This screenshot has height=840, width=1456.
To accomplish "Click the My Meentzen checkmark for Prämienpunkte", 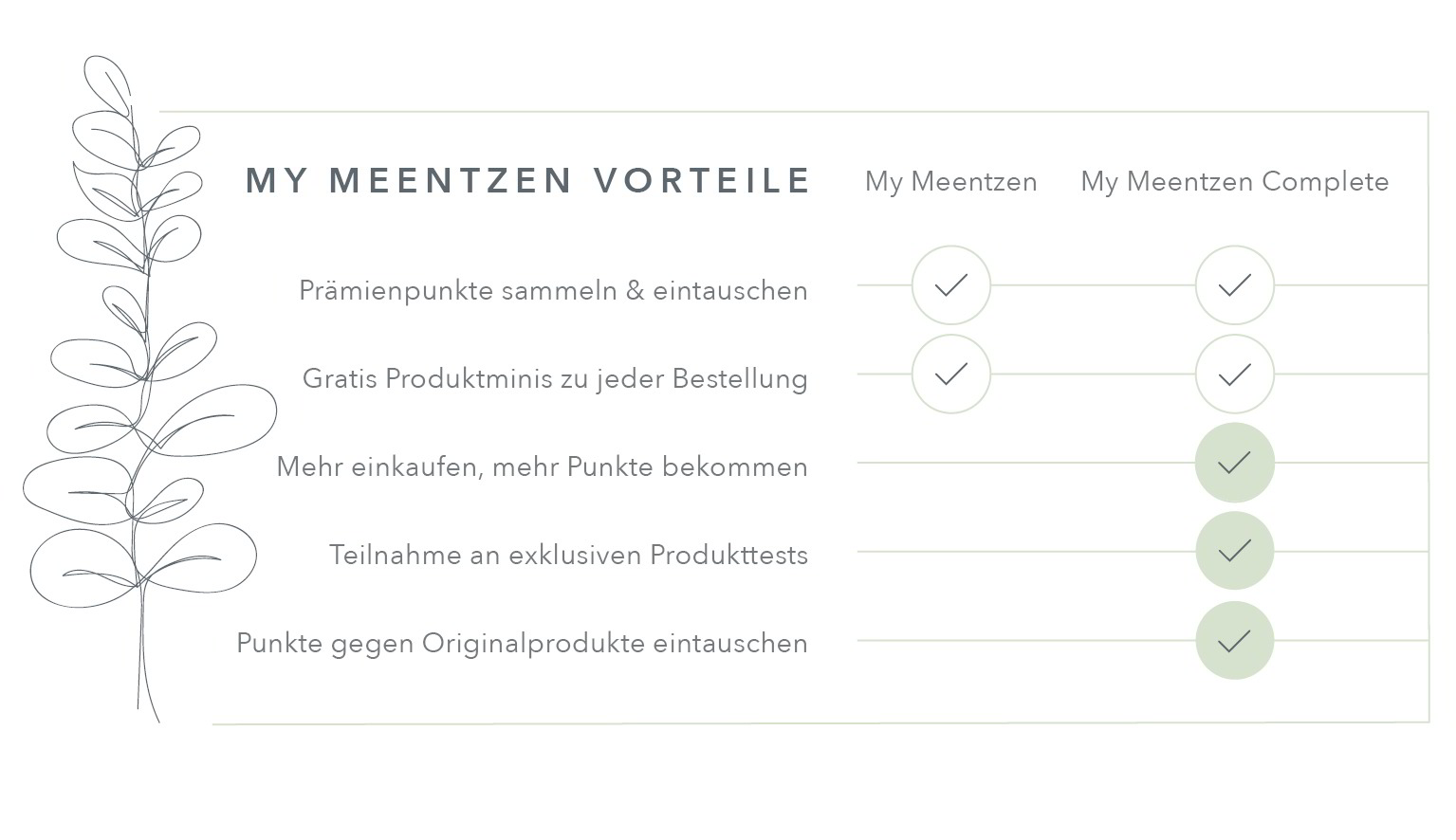I will coord(950,285).
